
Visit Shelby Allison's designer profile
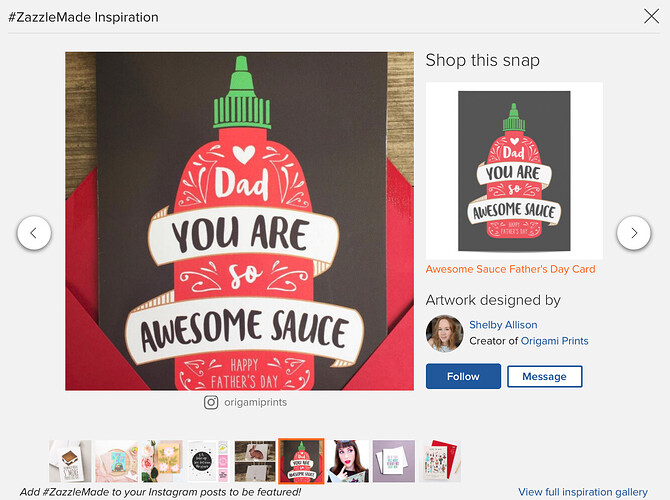503,325
